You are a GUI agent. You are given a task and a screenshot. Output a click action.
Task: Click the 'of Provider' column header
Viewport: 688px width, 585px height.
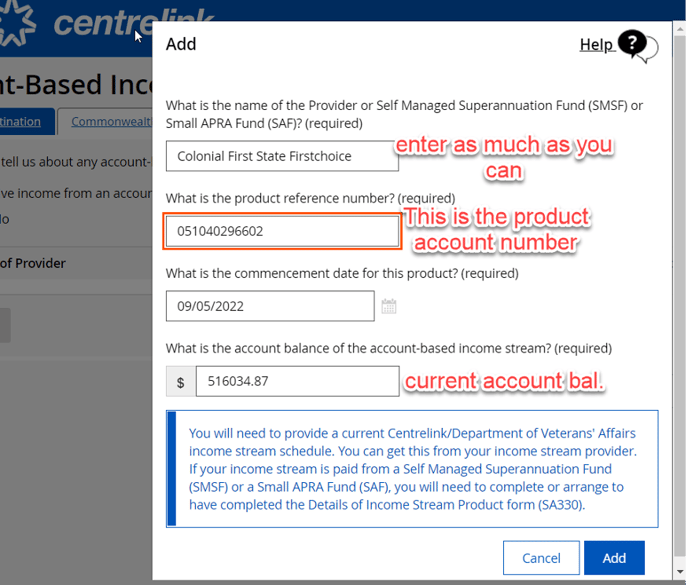click(33, 263)
